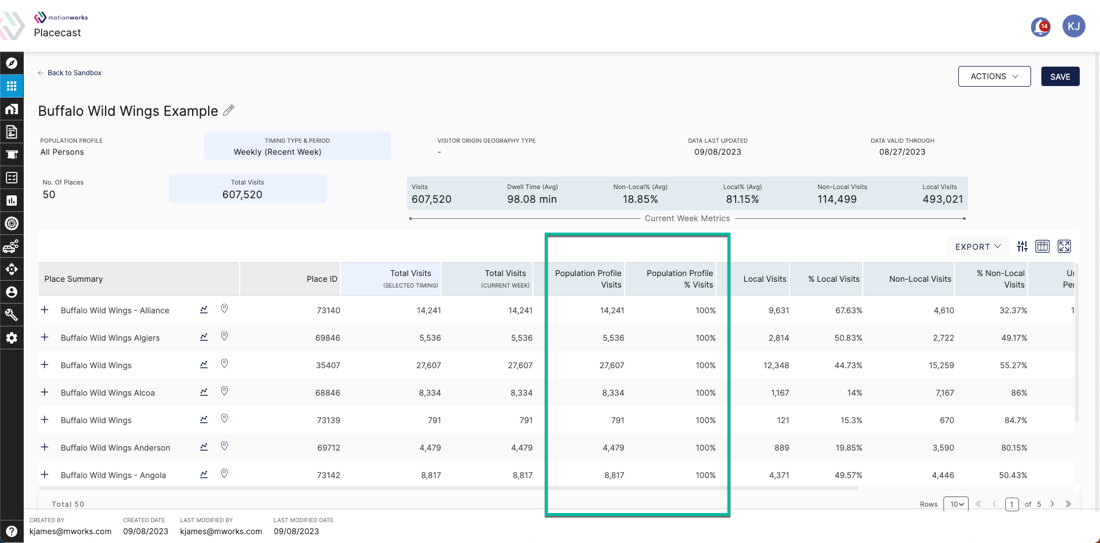The height and width of the screenshot is (543, 1100).
Task: Edit the Buffalo Wild Wings Example title pencil
Action: point(229,110)
